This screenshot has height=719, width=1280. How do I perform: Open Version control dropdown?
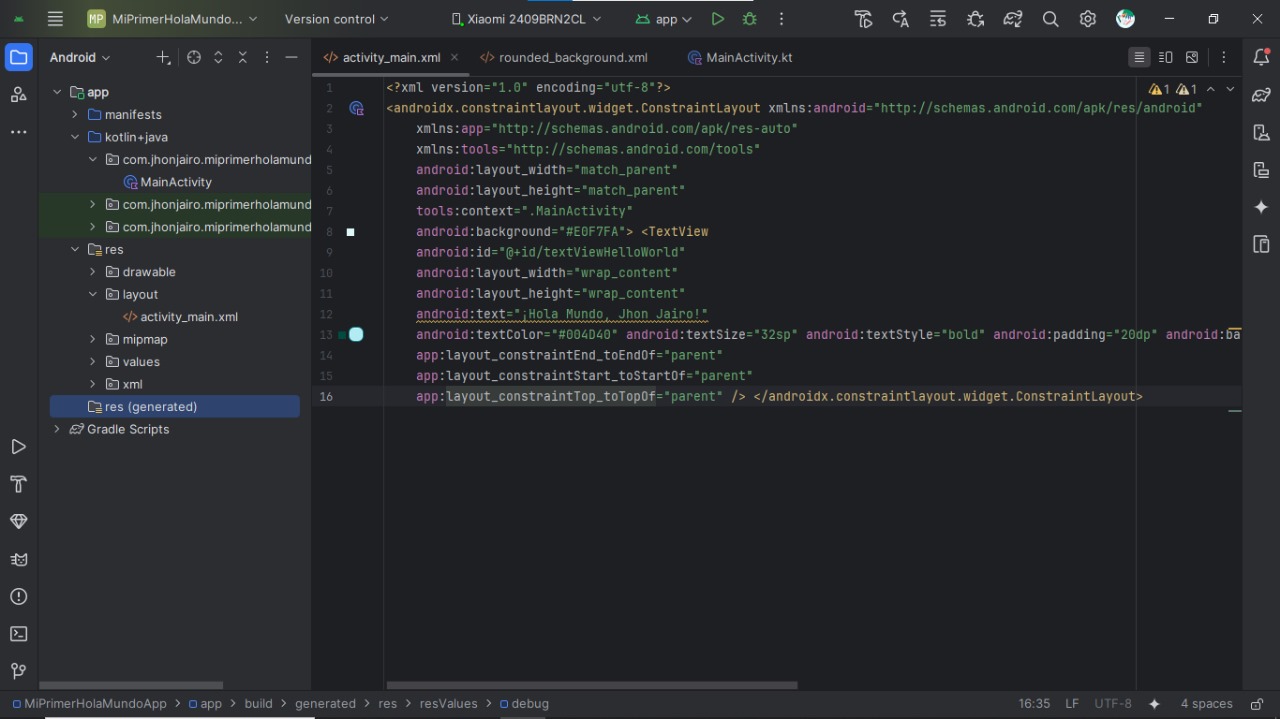click(x=336, y=19)
